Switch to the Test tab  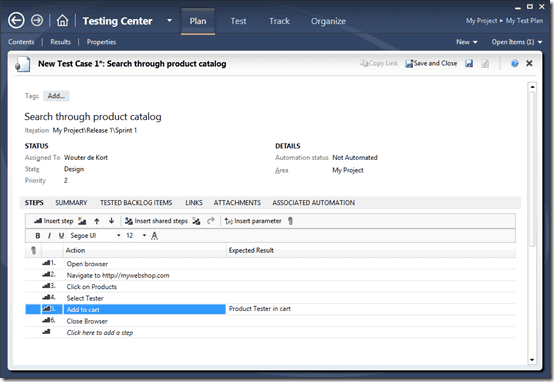pyautogui.click(x=238, y=21)
